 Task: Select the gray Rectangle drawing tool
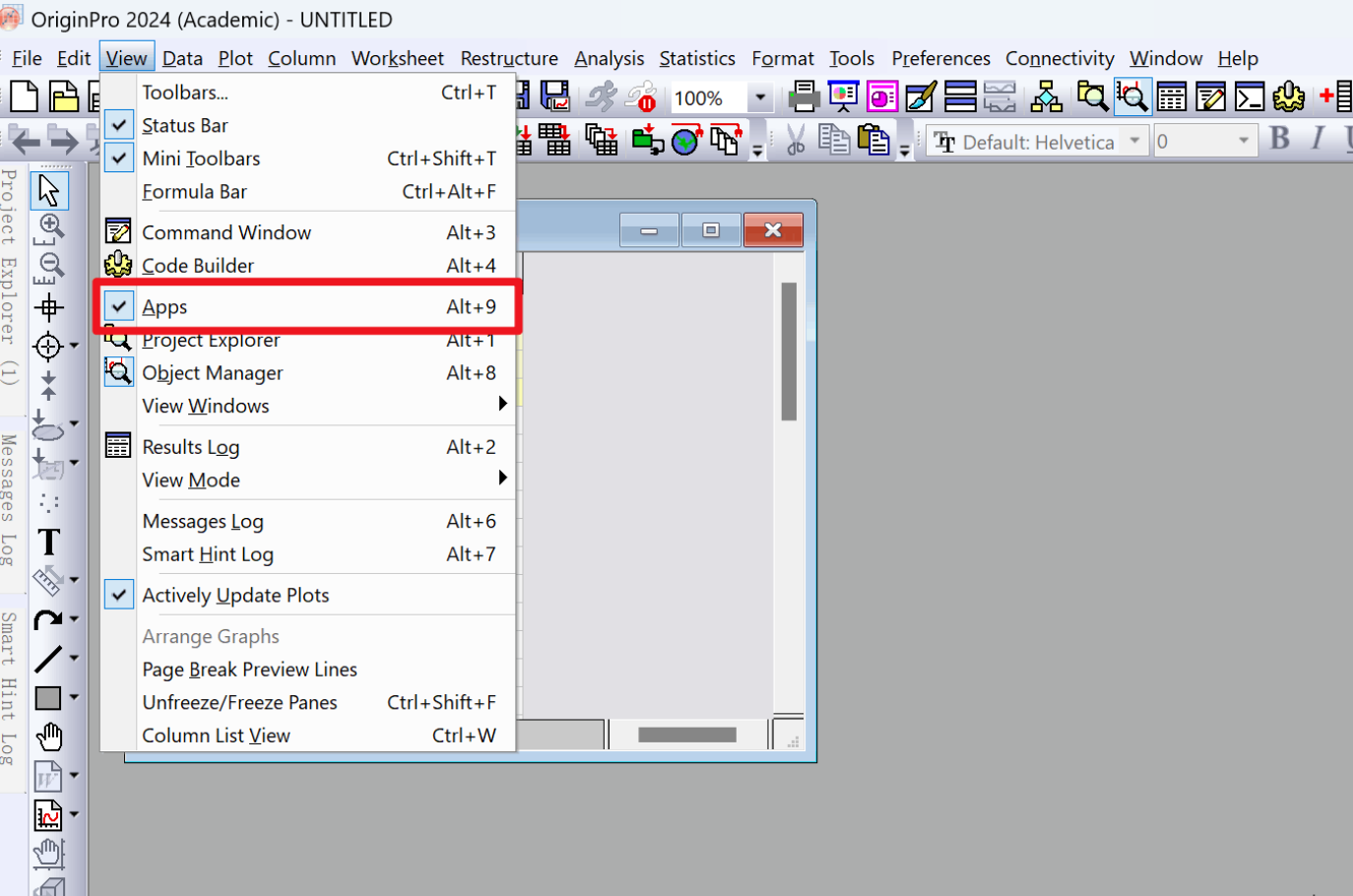point(48,698)
